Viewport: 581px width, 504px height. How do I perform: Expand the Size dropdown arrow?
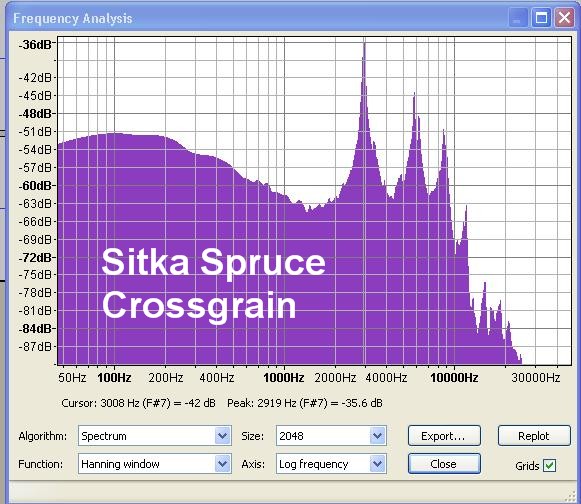pos(377,436)
